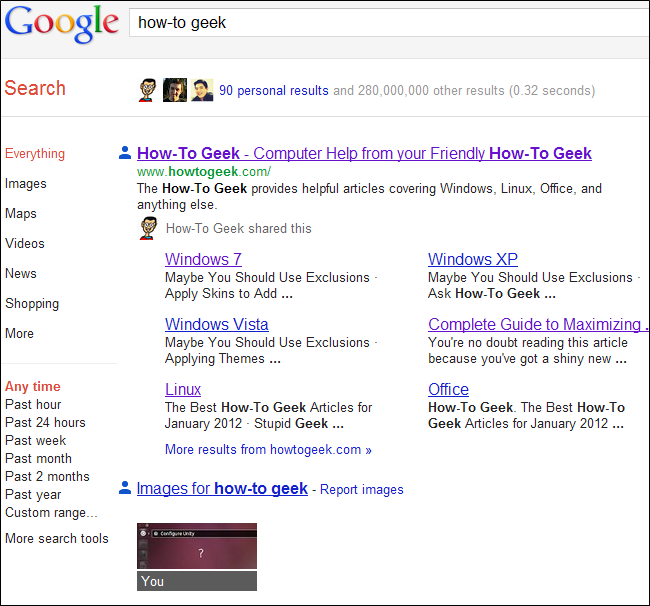
Task: Click '280,000,000 other results' text
Action: pos(431,90)
